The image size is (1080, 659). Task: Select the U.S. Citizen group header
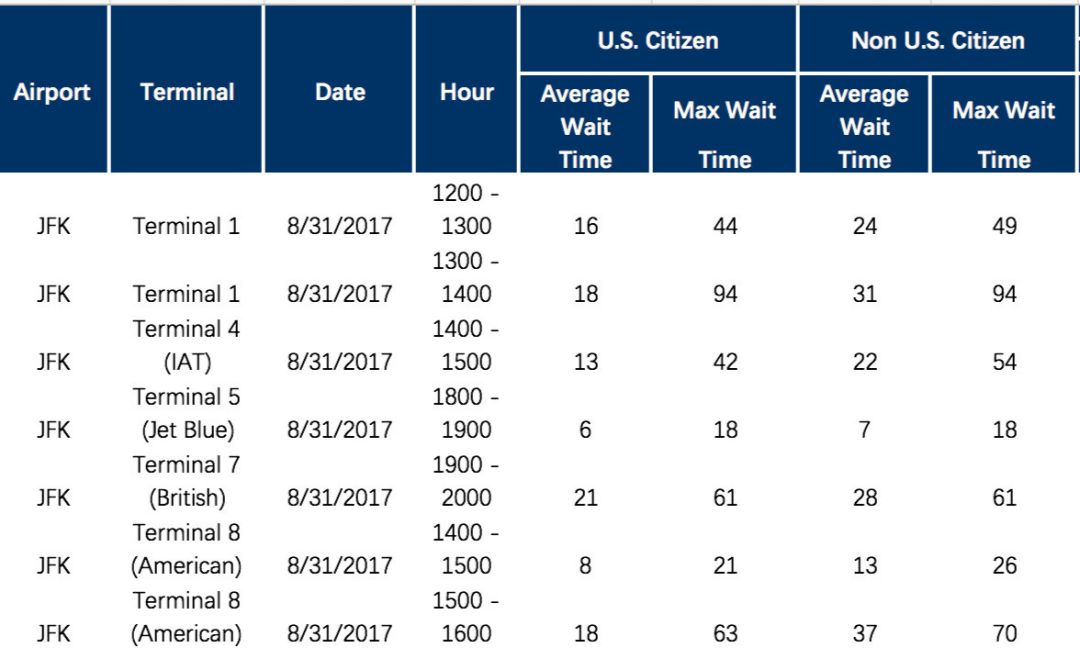(658, 41)
